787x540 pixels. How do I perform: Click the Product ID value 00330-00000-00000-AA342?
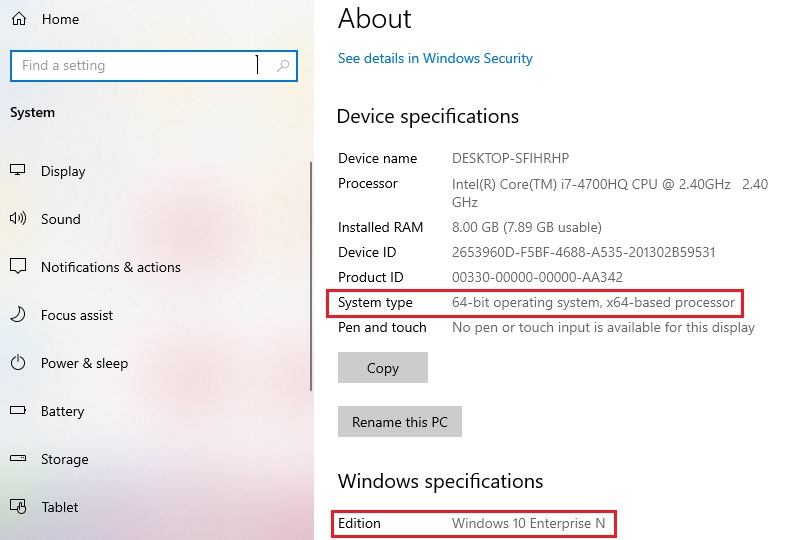coord(539,277)
